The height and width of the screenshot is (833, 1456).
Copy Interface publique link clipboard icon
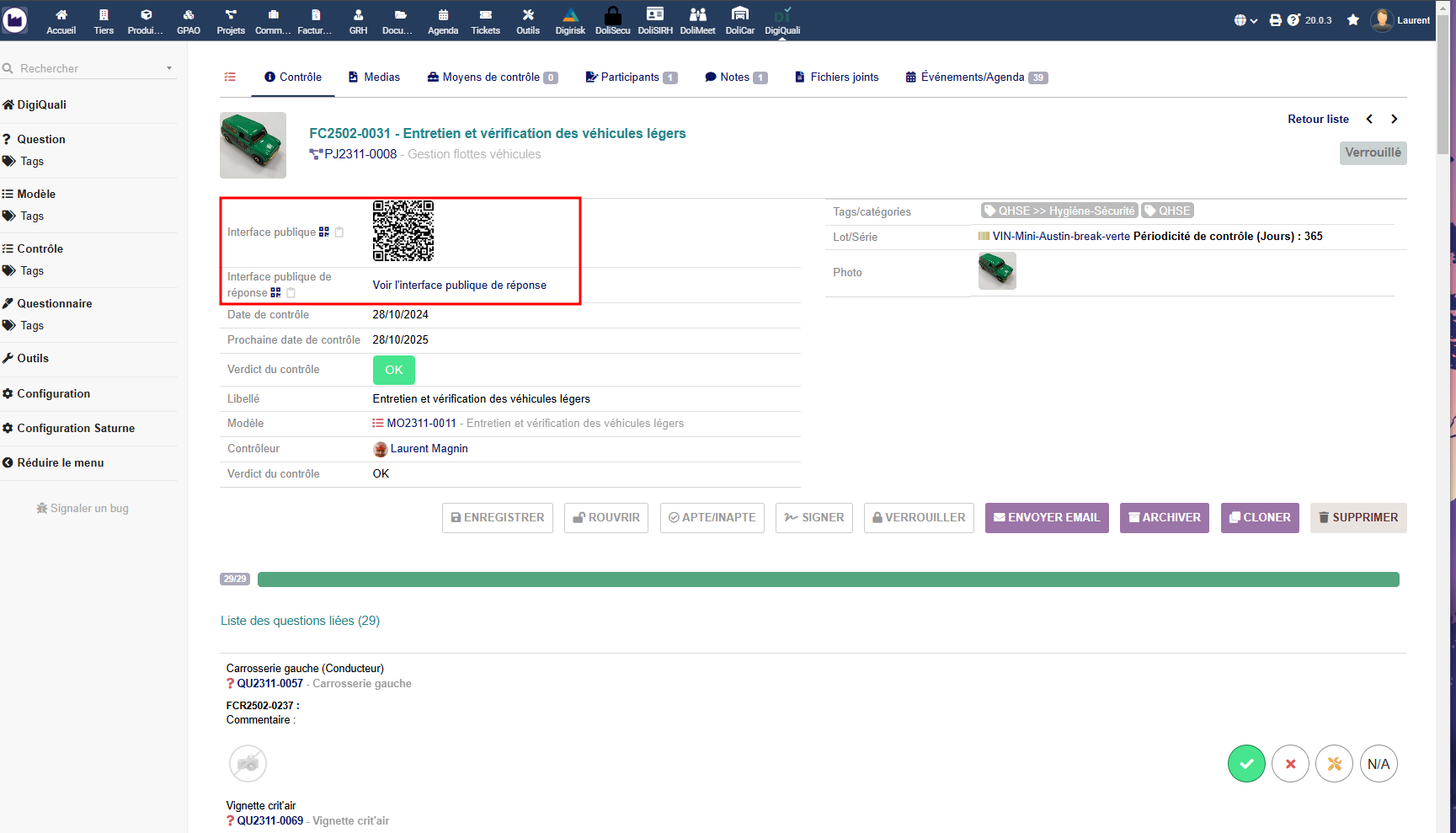[x=339, y=232]
